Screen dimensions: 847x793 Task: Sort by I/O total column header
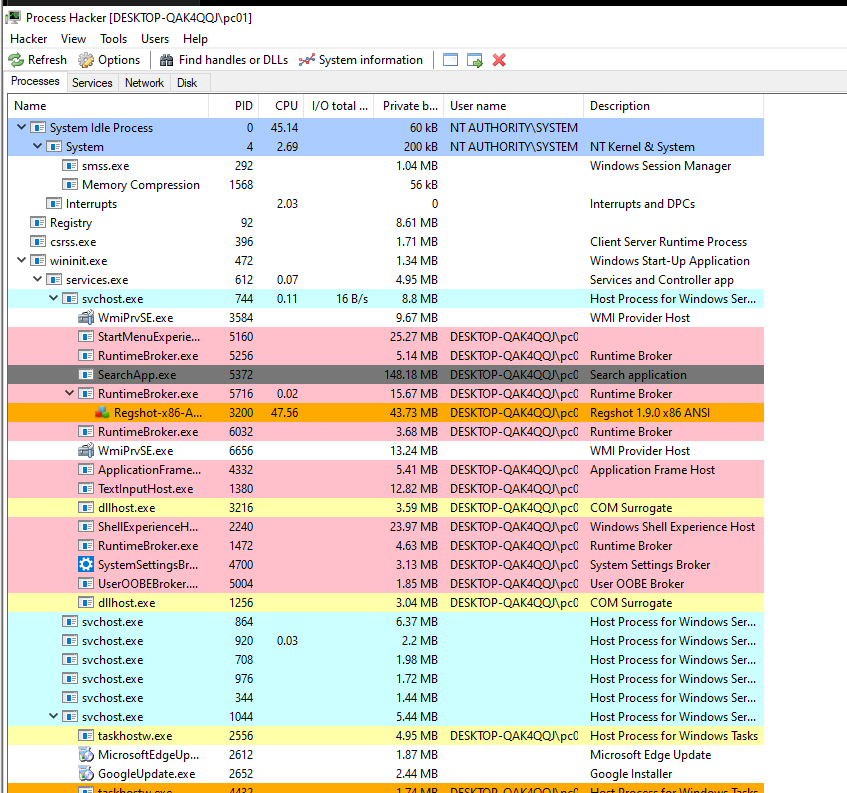coord(339,106)
